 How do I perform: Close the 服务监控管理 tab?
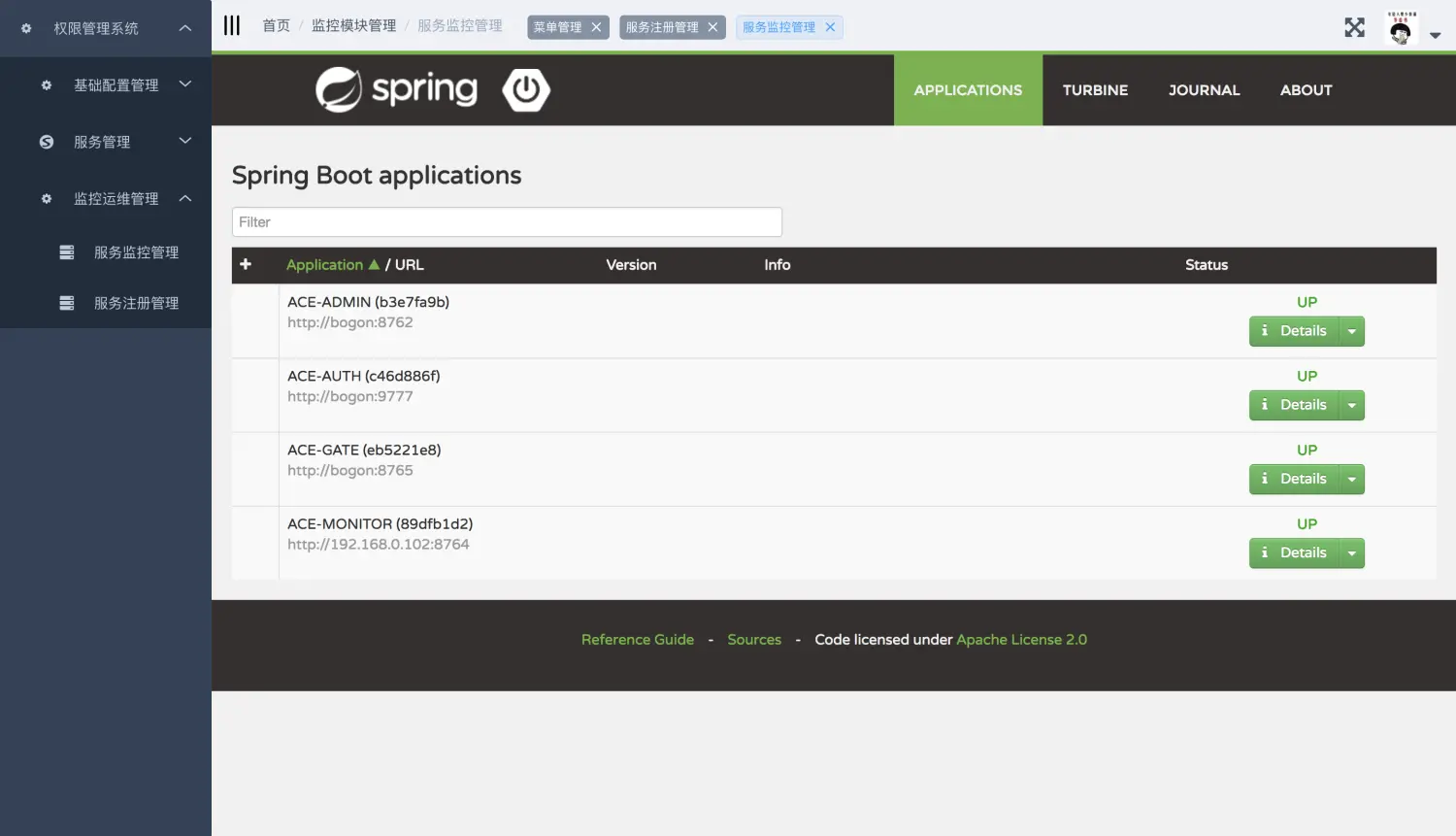coord(830,27)
